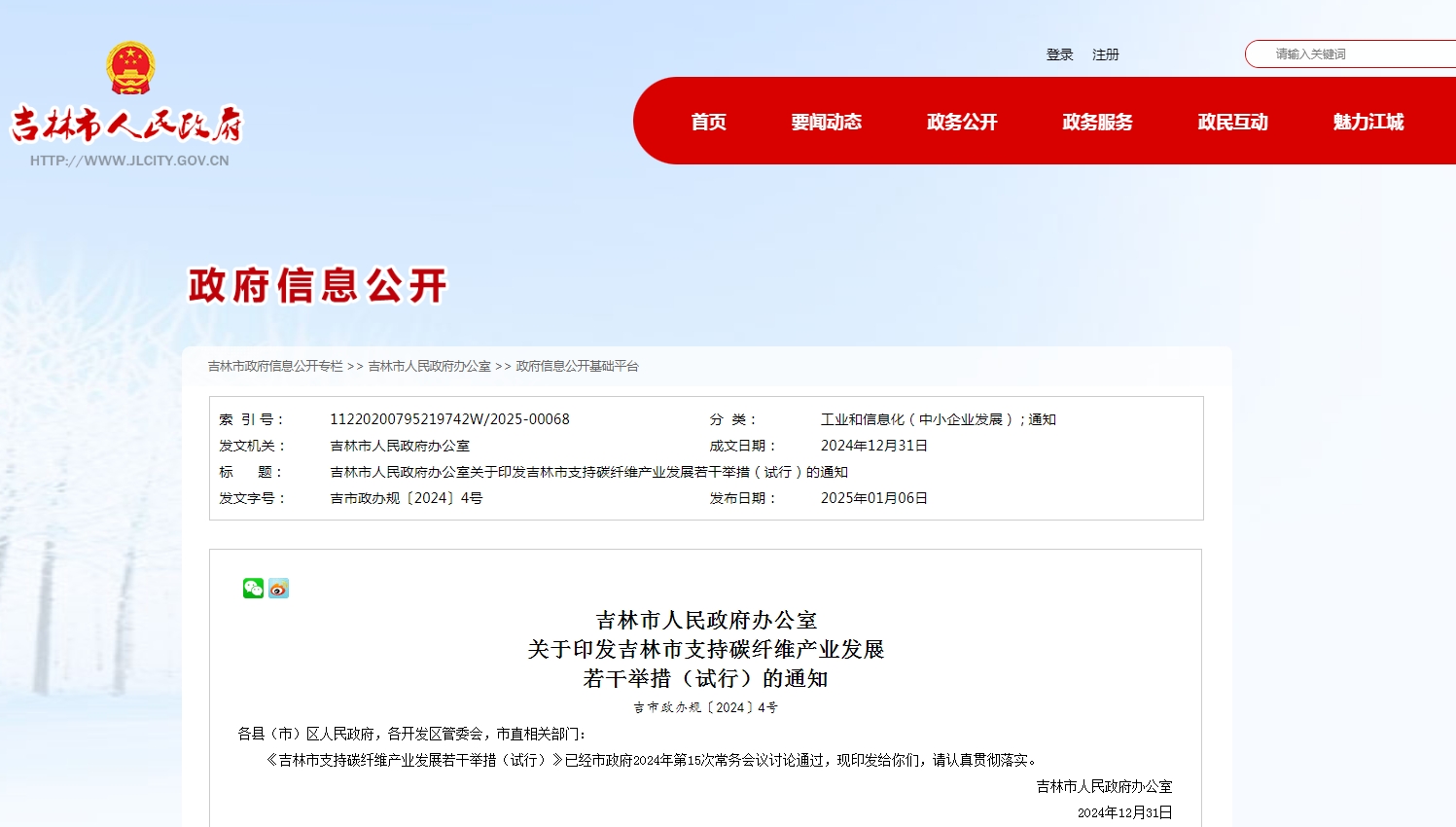Screen dimensions: 1456x827
Task: Open the 首页 menu item
Action: [708, 122]
